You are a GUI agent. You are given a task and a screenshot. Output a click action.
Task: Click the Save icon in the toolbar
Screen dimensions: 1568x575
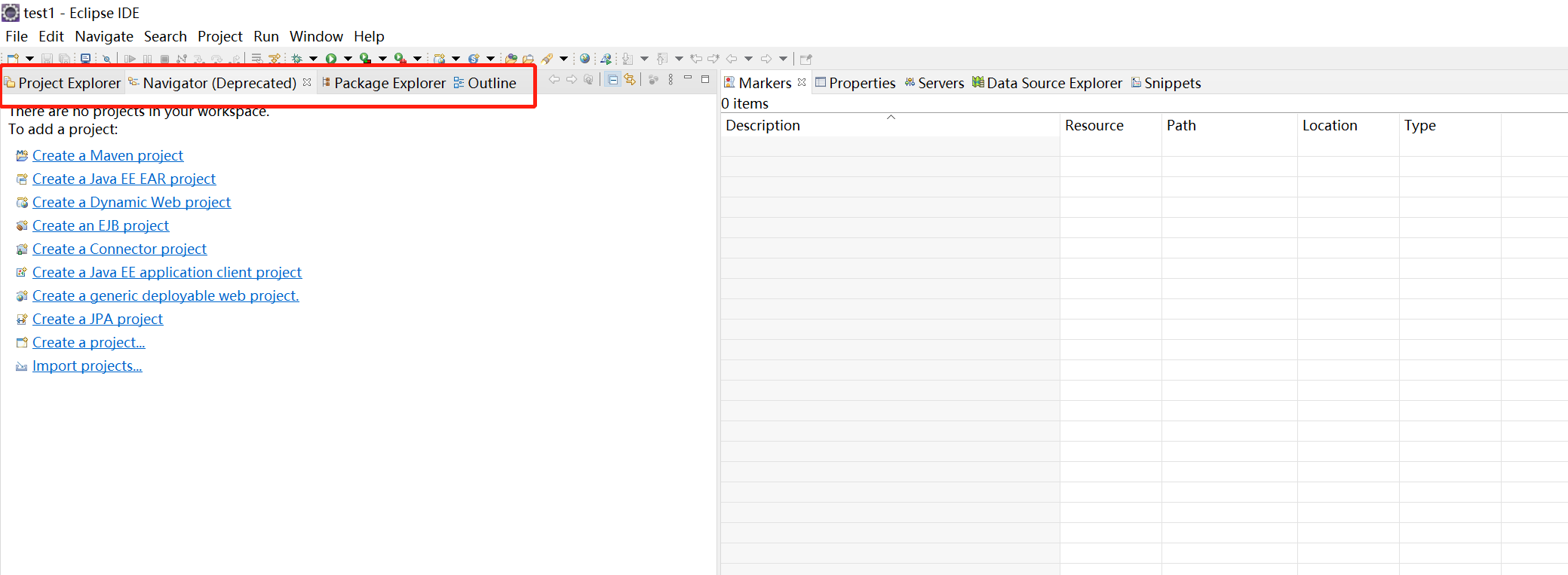[x=47, y=58]
